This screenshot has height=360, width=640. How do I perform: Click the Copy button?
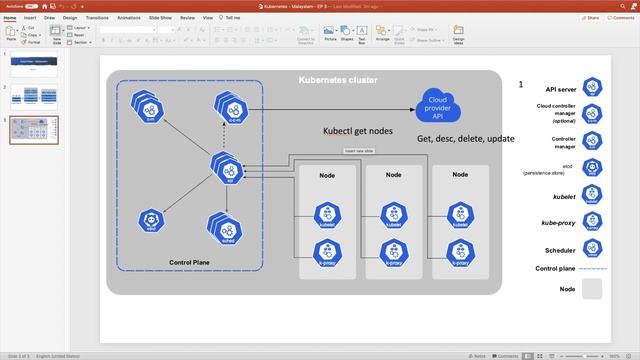29,35
